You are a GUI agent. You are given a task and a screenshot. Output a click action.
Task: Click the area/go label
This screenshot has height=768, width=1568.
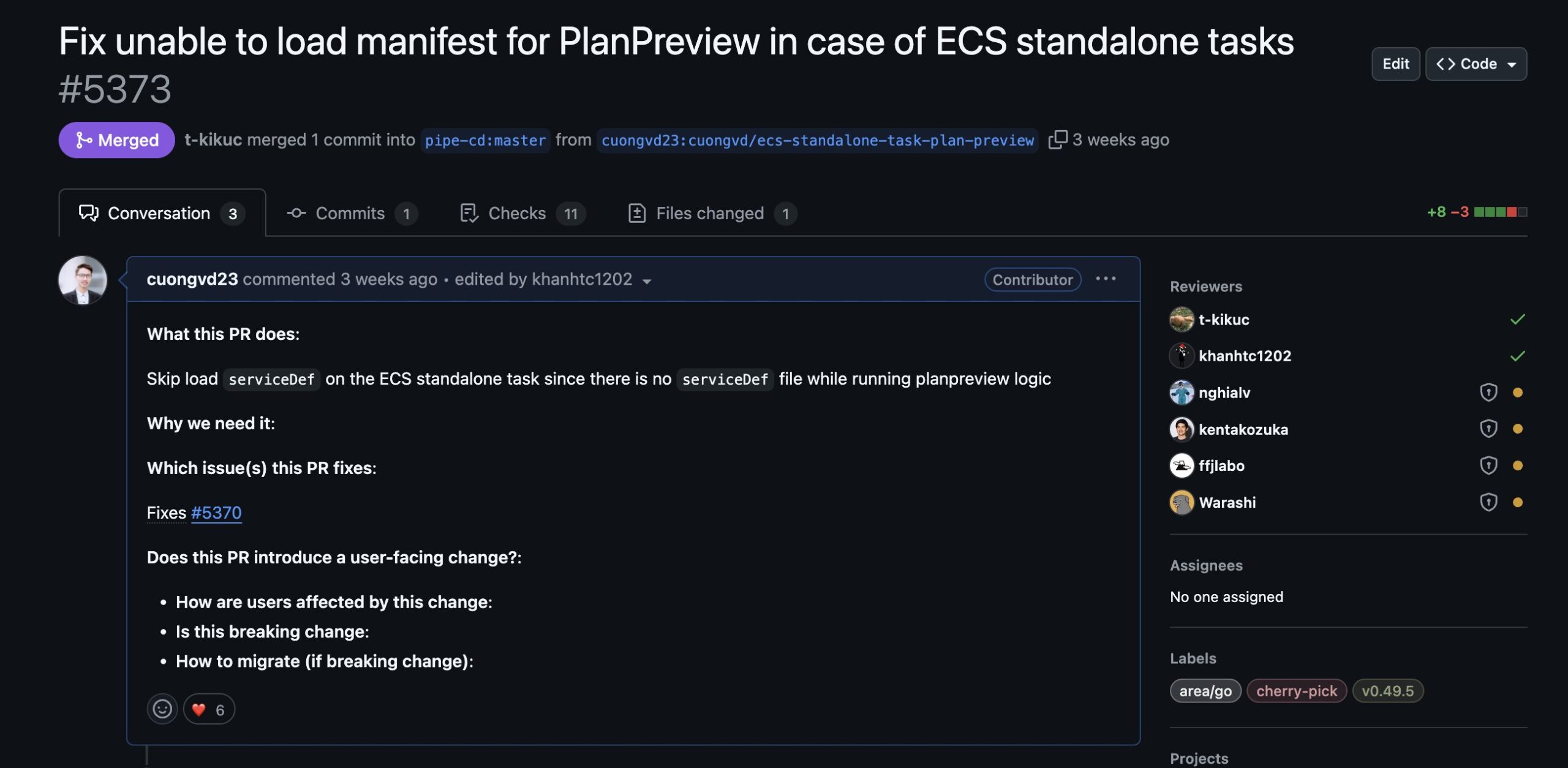[1205, 690]
